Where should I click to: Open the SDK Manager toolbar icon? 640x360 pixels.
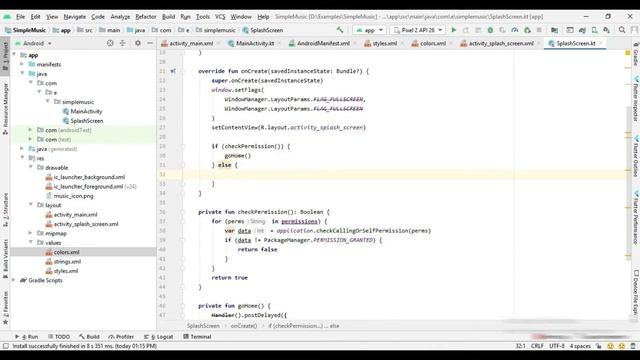[x=607, y=30]
